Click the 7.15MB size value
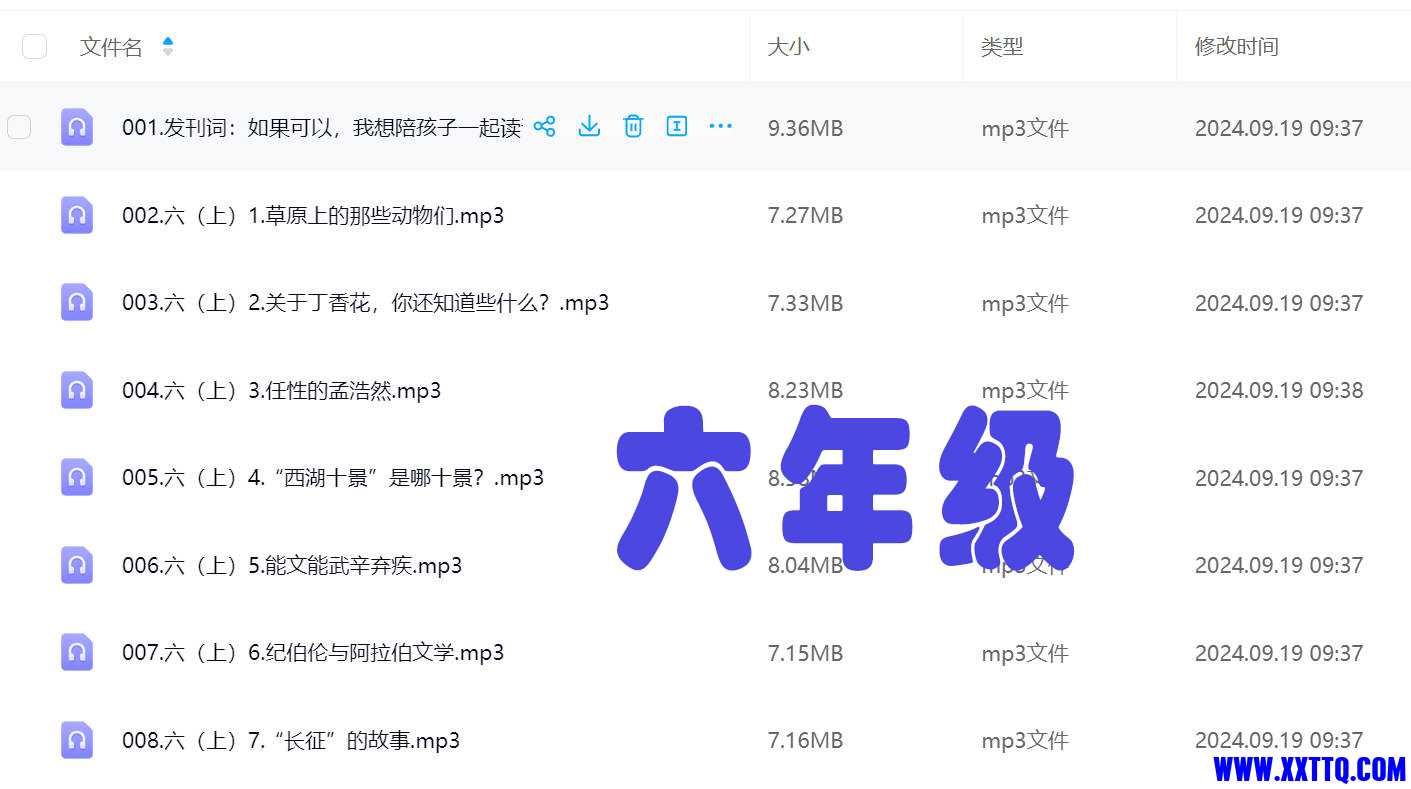The image size is (1411, 789). point(805,653)
